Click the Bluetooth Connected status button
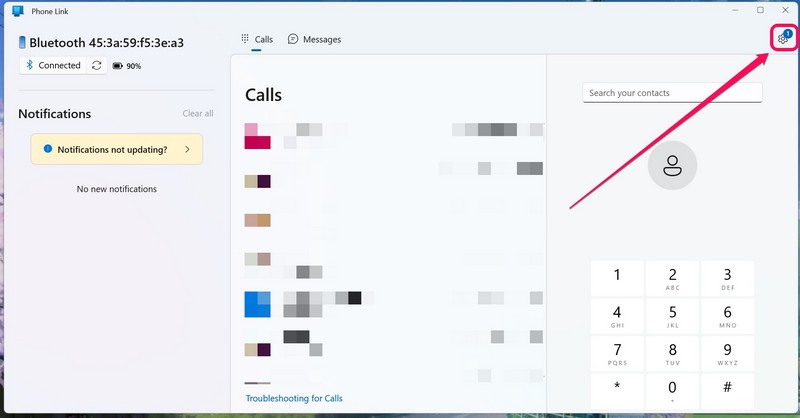This screenshot has width=800, height=418. tap(53, 65)
